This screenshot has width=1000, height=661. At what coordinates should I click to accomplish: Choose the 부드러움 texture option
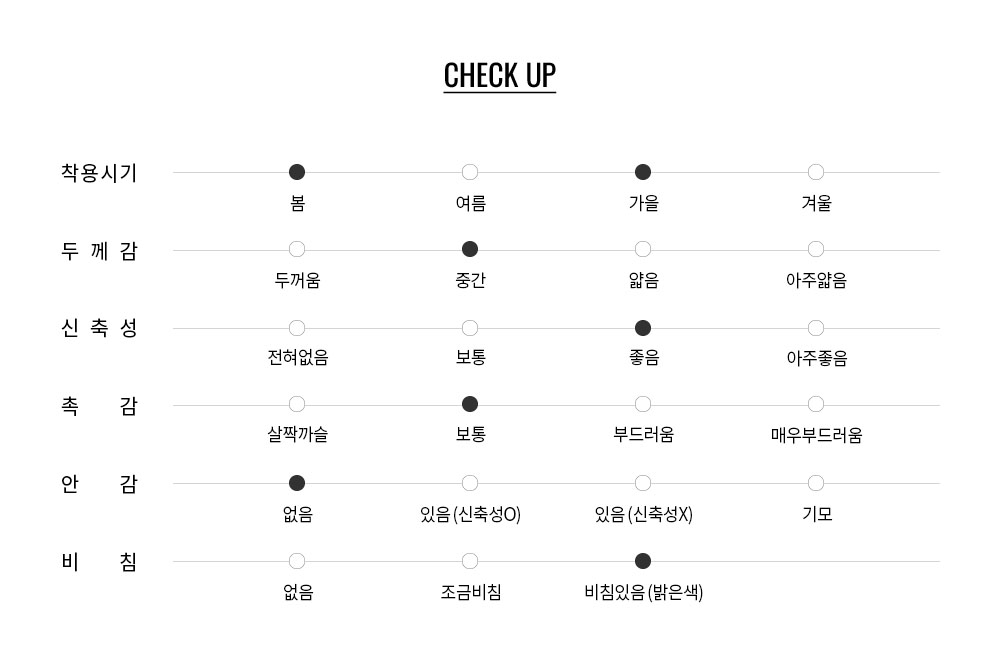click(643, 405)
